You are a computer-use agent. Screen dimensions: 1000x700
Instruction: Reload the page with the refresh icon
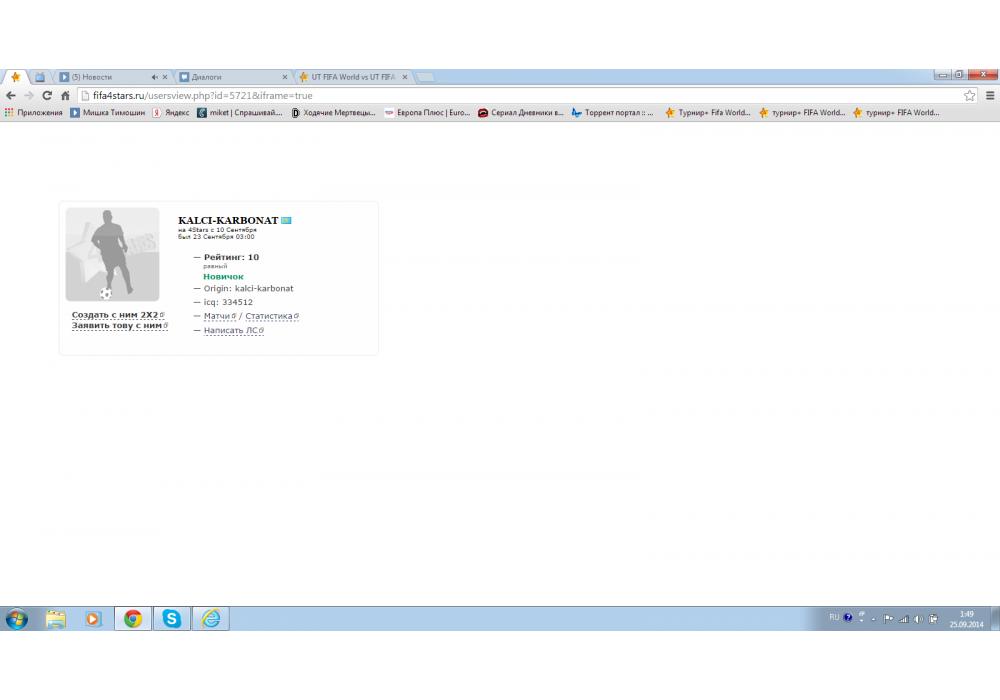(x=47, y=96)
